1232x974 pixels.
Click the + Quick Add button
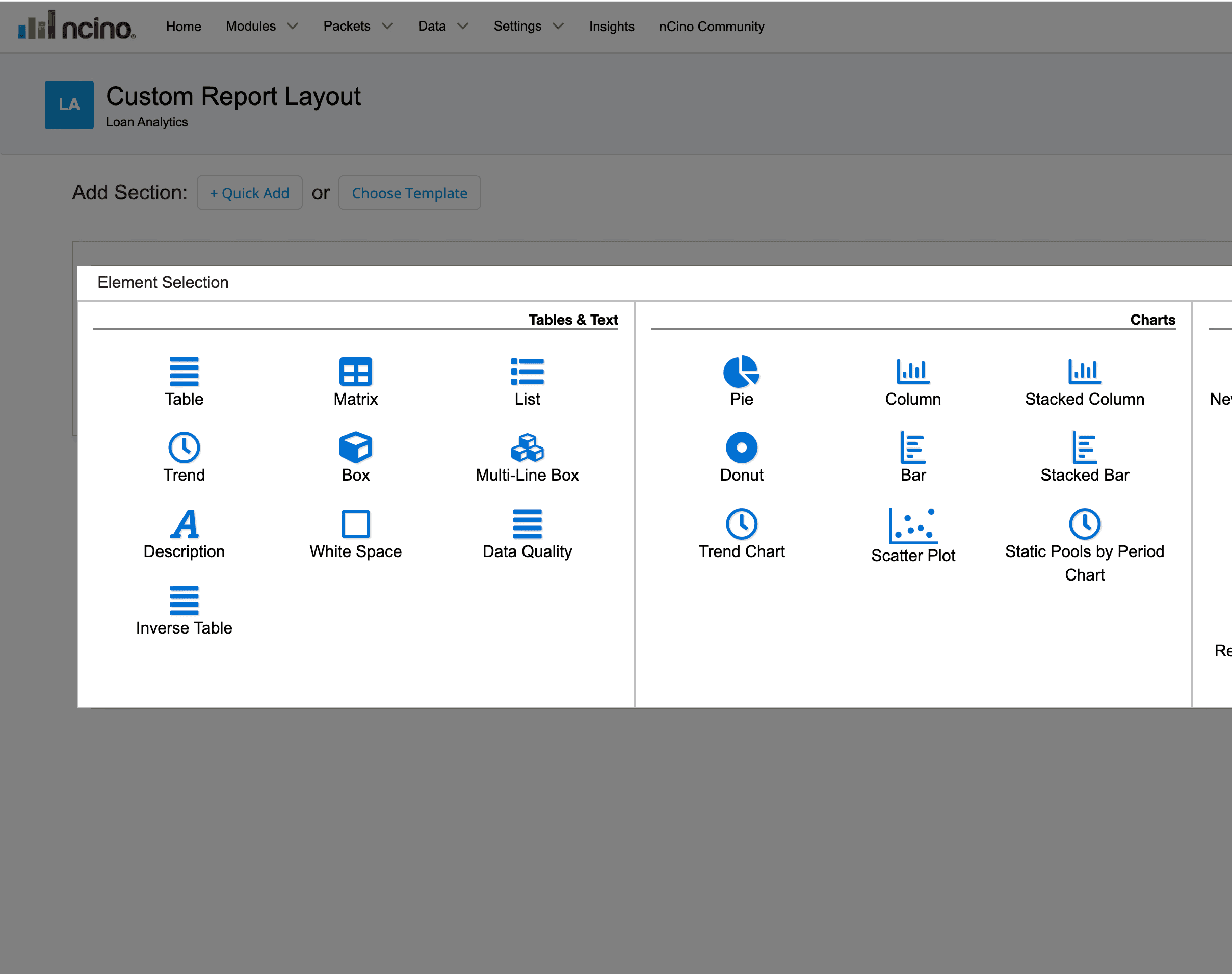pos(249,193)
